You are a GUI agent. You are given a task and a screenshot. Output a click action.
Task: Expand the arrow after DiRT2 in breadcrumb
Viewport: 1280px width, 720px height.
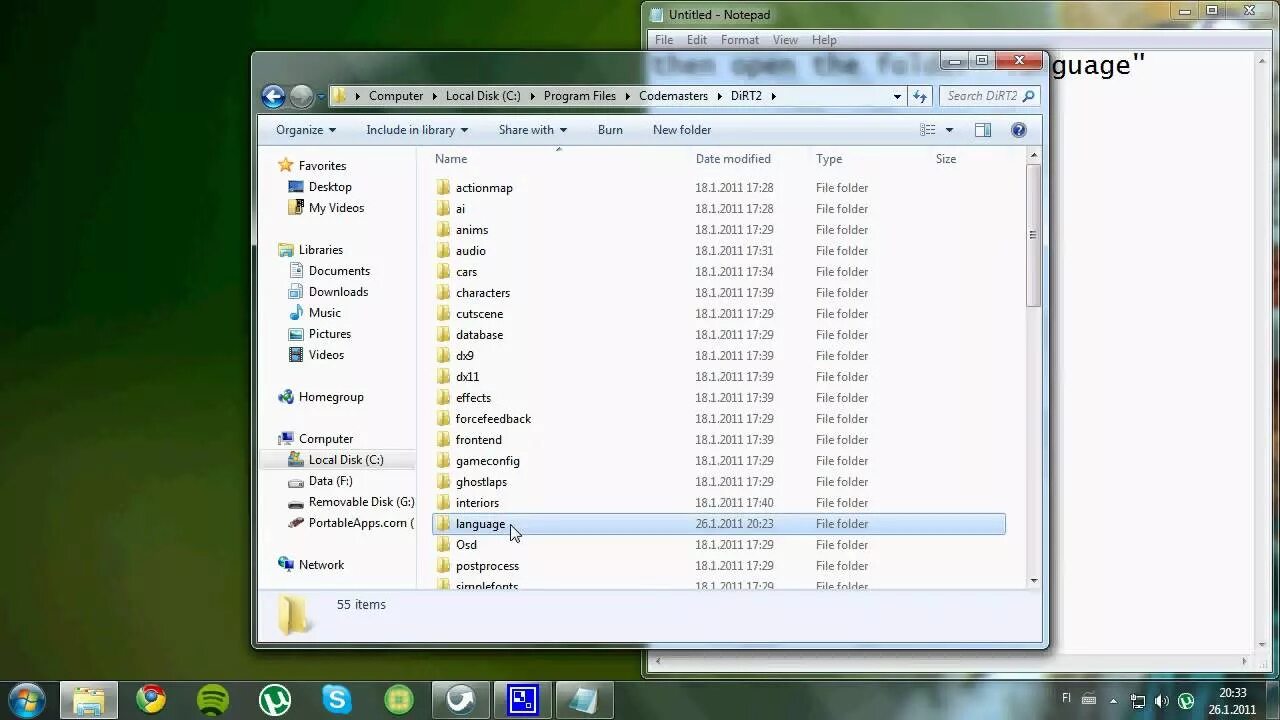(x=773, y=96)
